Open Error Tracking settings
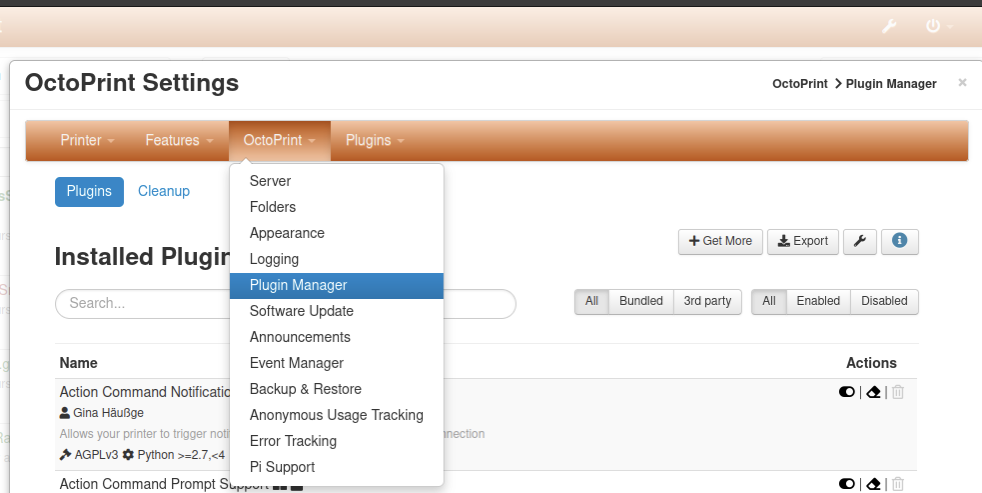Image resolution: width=982 pixels, height=493 pixels. coord(337,441)
